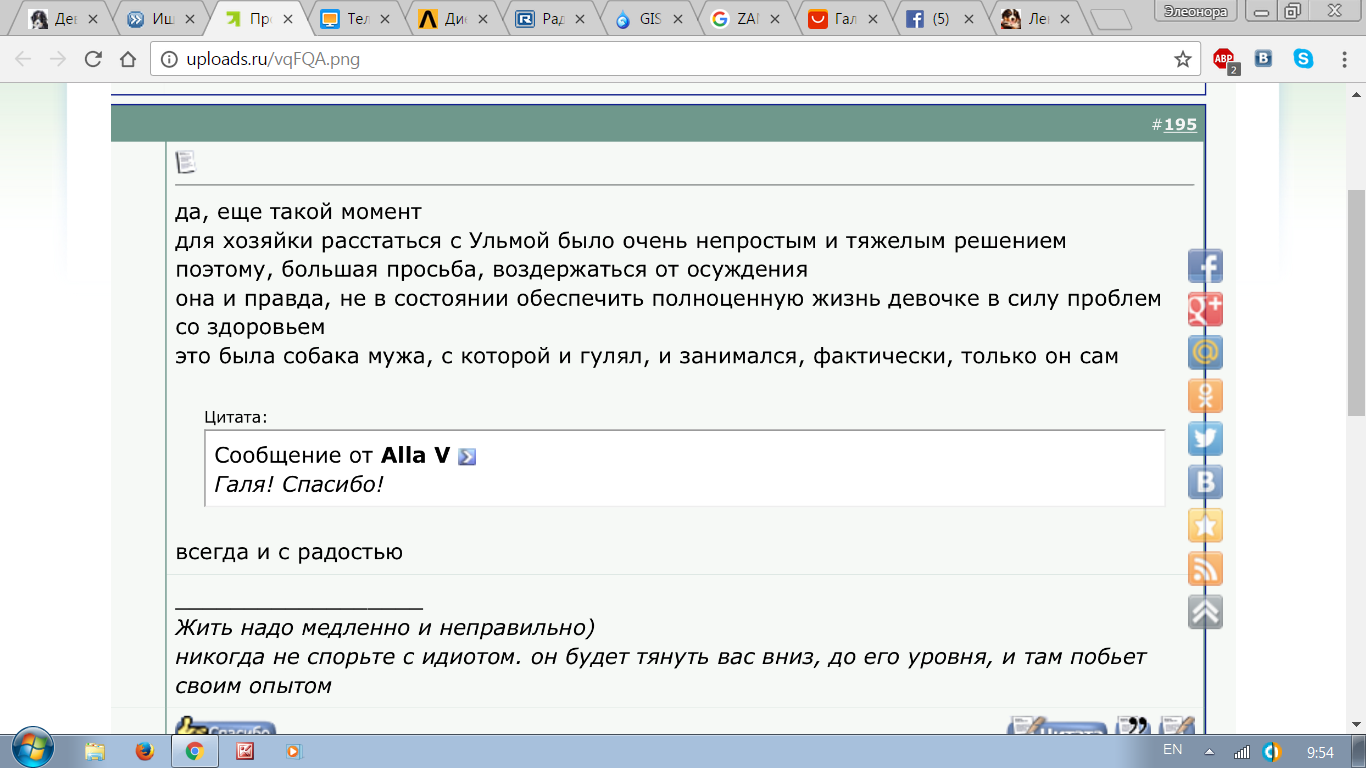This screenshot has height=768, width=1366.
Task: Open the 9:54 taskbar clock
Action: (x=1321, y=751)
